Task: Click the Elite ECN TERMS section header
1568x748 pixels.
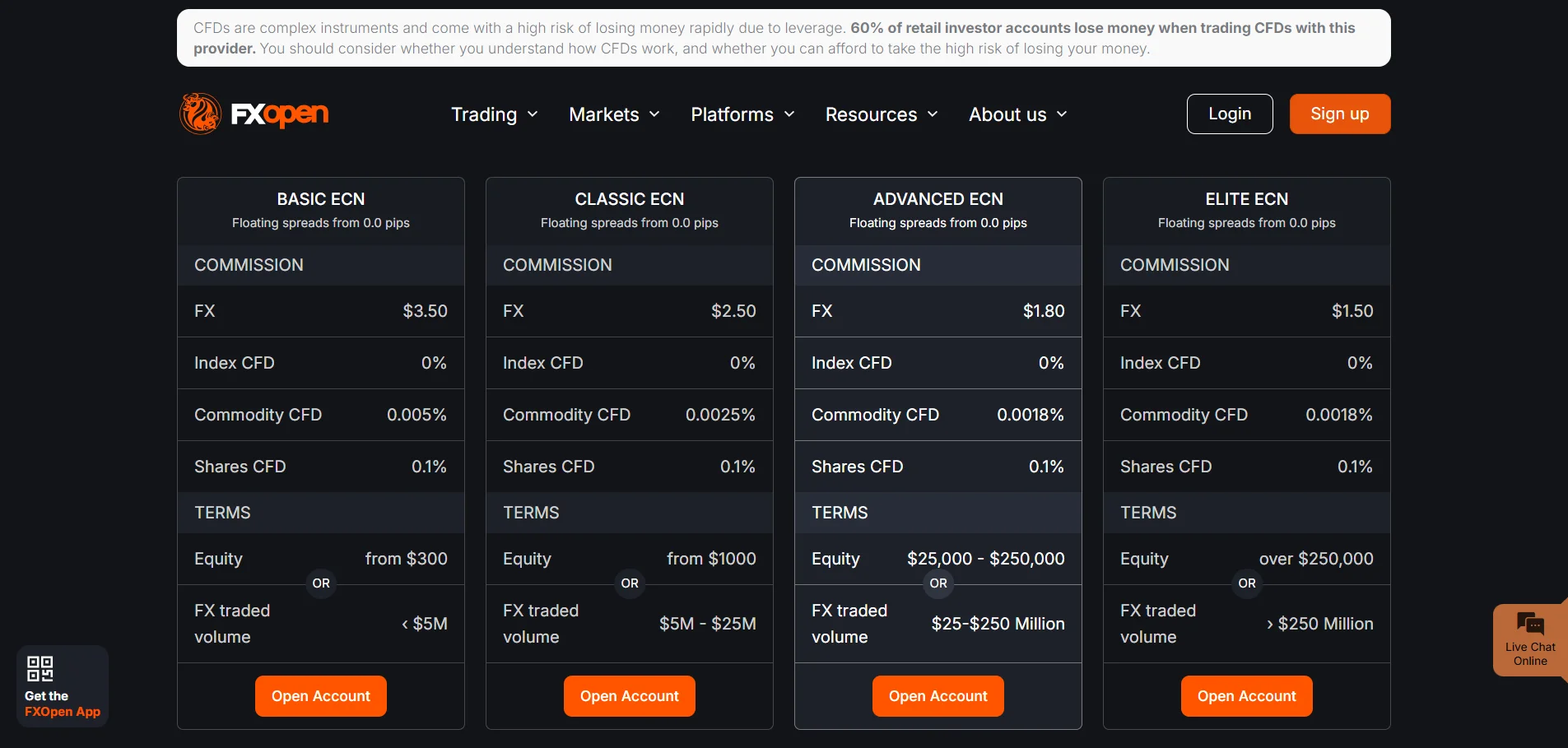Action: pyautogui.click(x=1247, y=513)
